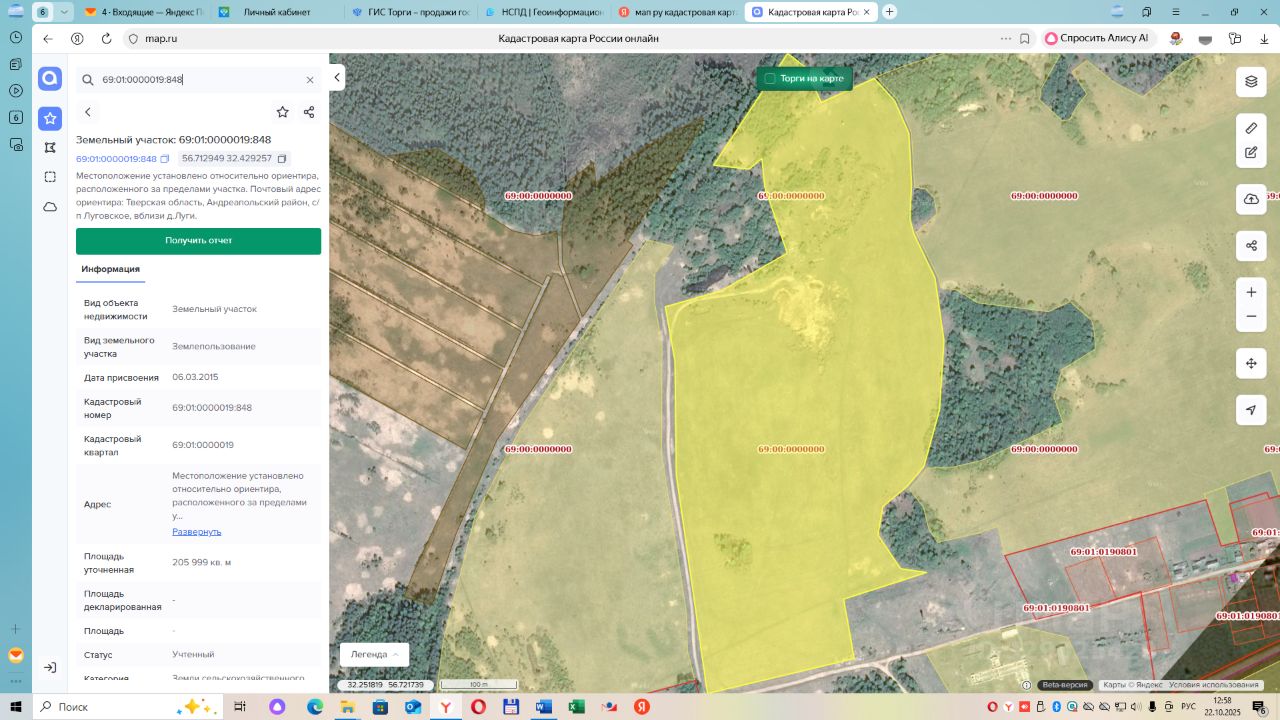Click the cloud upload icon on map
Viewport: 1280px width, 720px height.
[1251, 199]
